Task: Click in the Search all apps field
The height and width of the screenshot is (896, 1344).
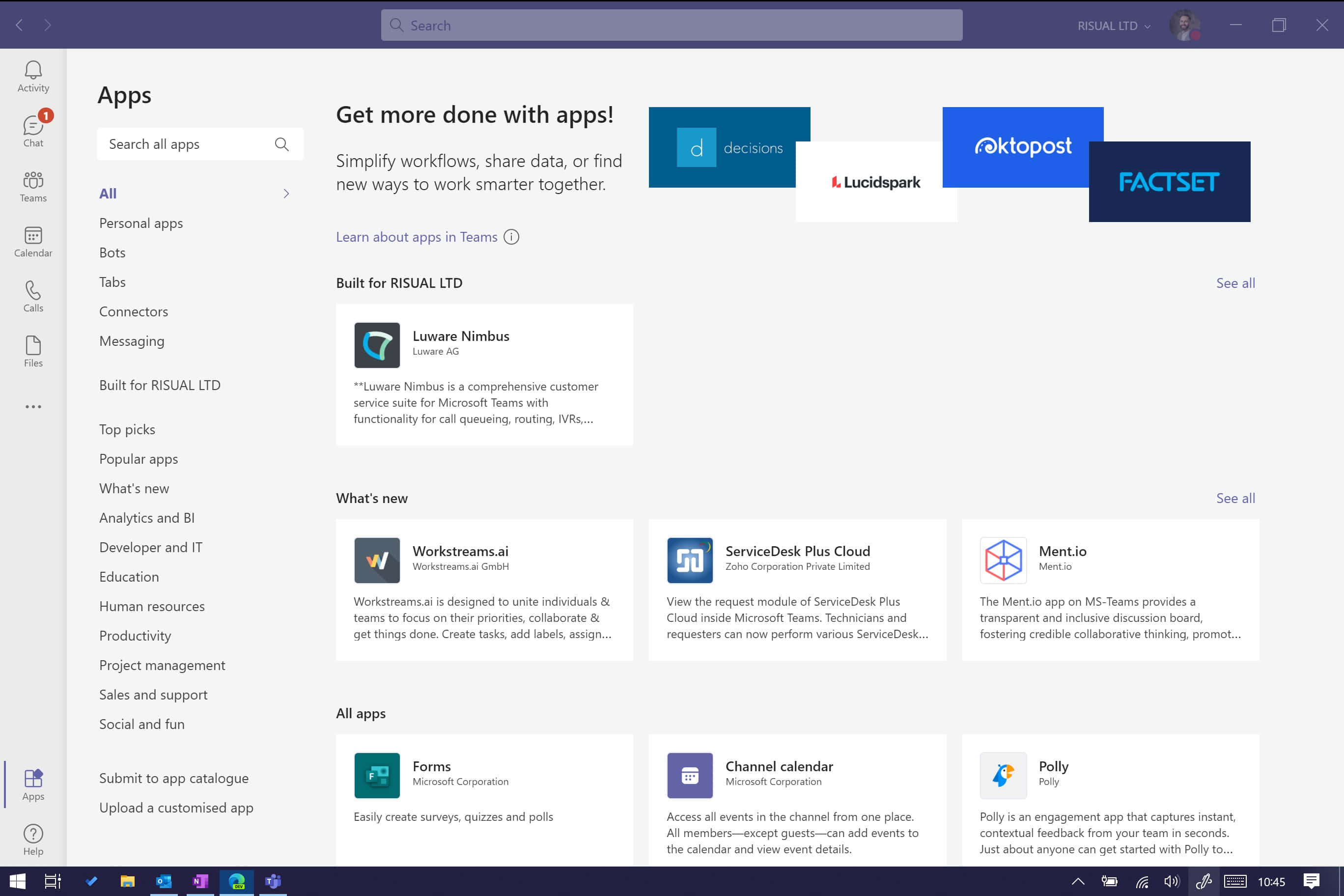Action: (x=200, y=144)
